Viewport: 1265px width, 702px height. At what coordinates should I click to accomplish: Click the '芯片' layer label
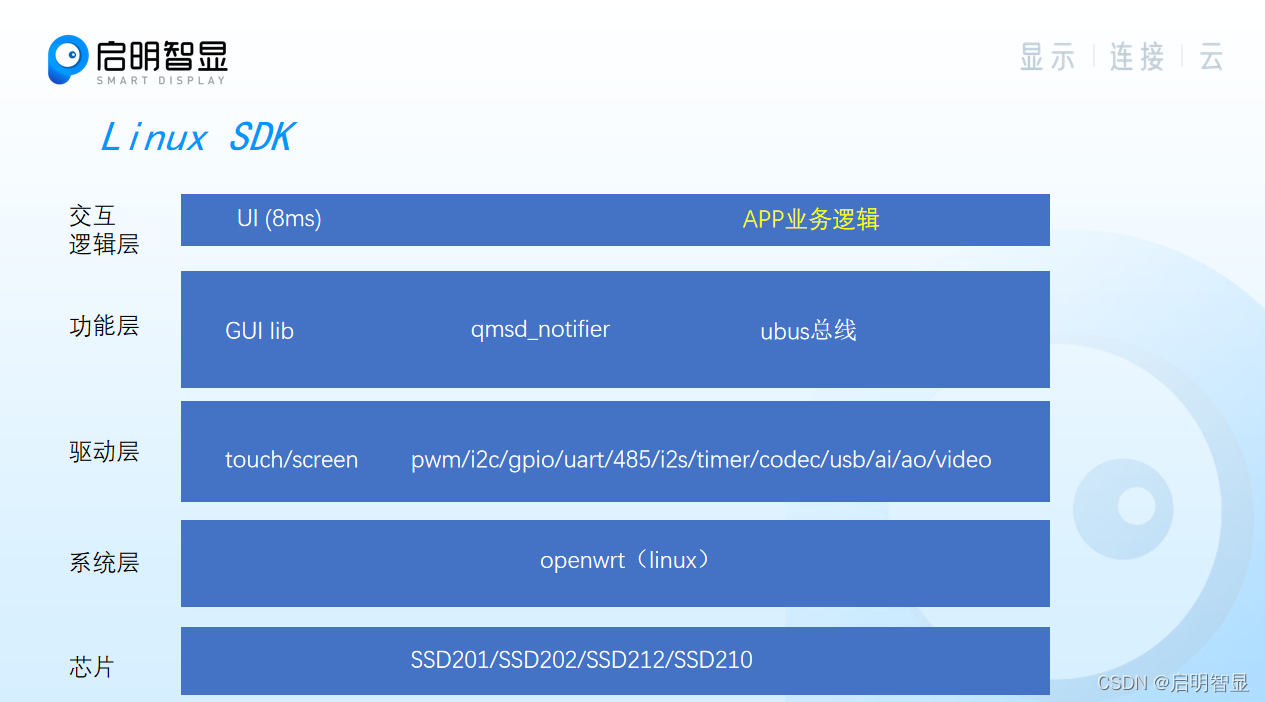tap(92, 667)
